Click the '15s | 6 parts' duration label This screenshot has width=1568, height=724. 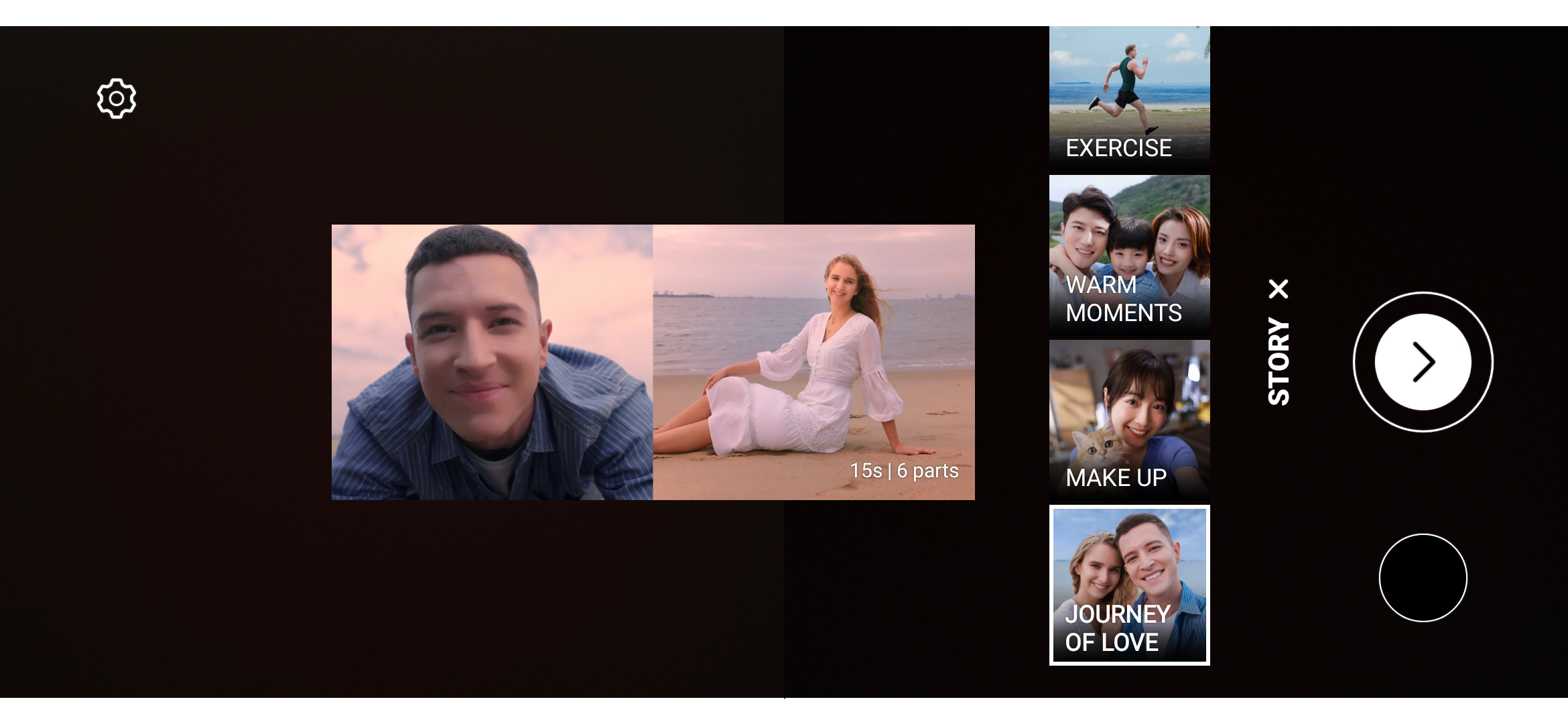(904, 471)
